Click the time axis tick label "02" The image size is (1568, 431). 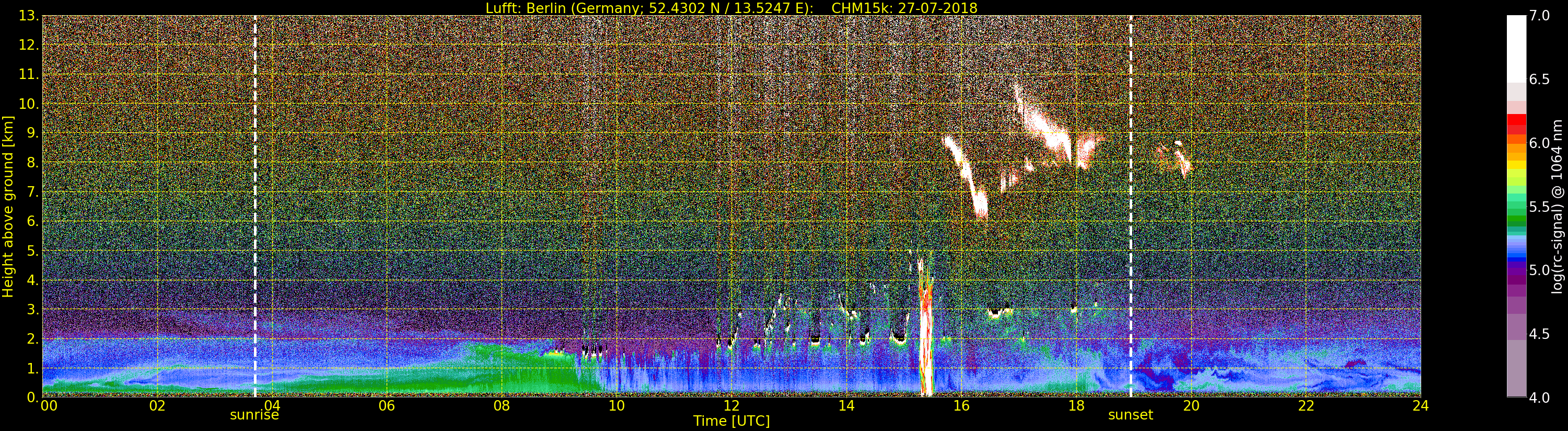point(157,406)
